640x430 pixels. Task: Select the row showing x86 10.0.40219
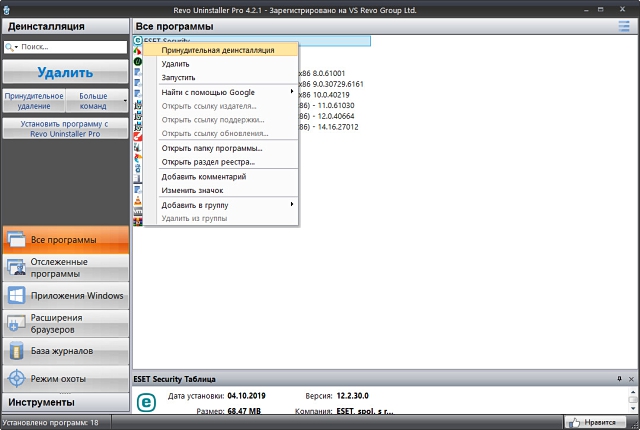[x=324, y=95]
